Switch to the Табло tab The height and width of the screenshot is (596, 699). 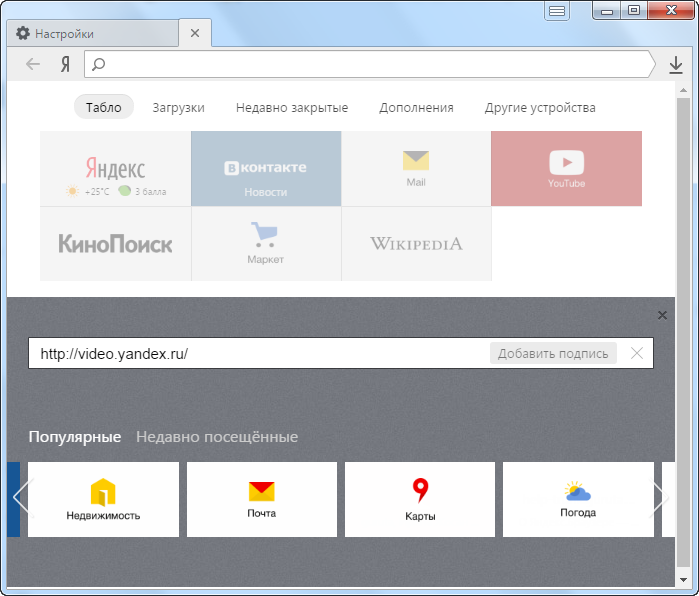[103, 107]
